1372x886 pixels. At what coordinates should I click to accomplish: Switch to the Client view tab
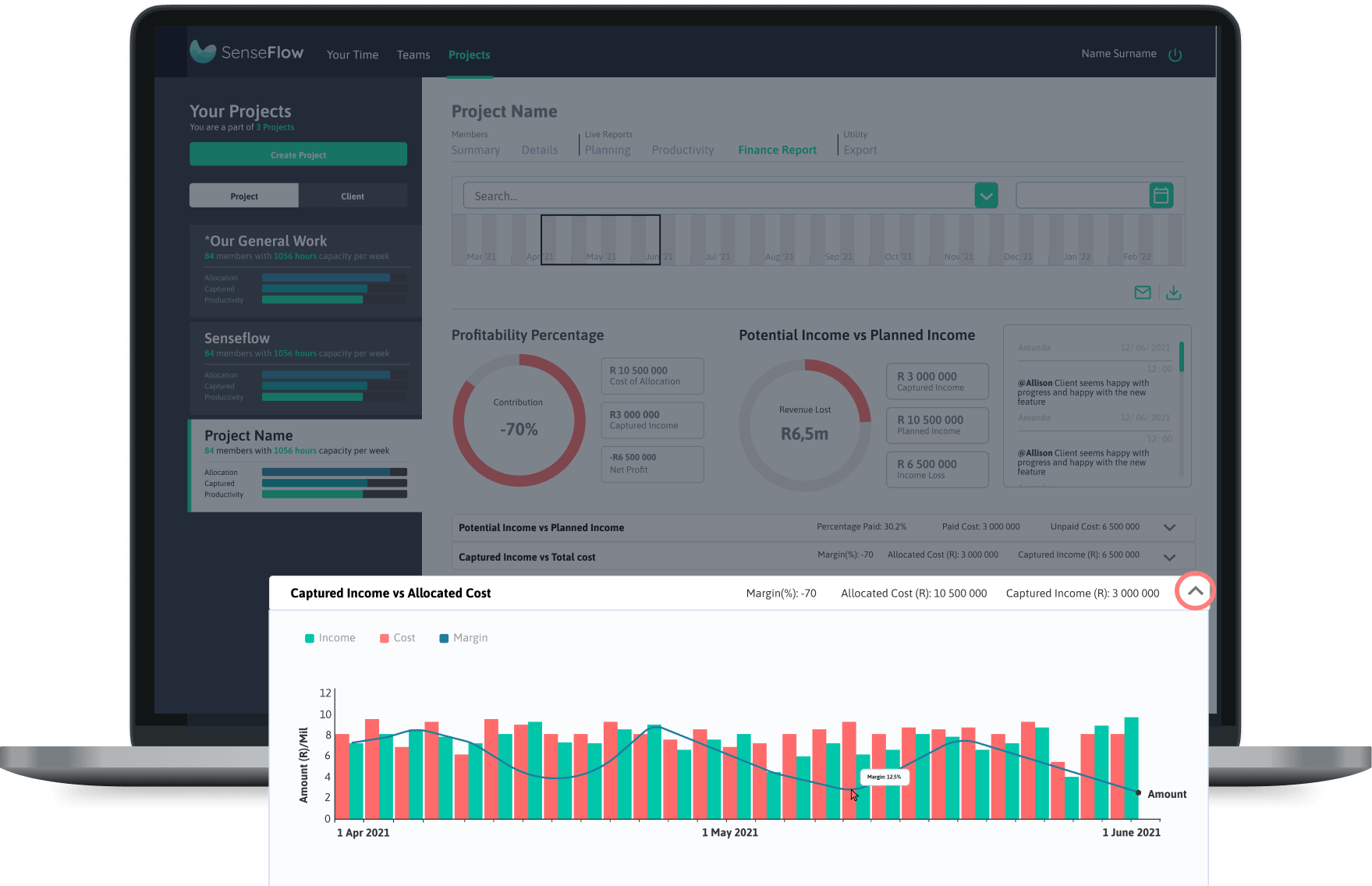(x=353, y=196)
